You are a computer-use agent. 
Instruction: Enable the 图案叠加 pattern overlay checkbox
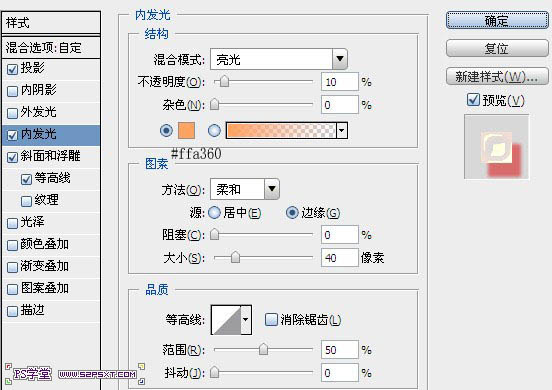click(x=12, y=289)
